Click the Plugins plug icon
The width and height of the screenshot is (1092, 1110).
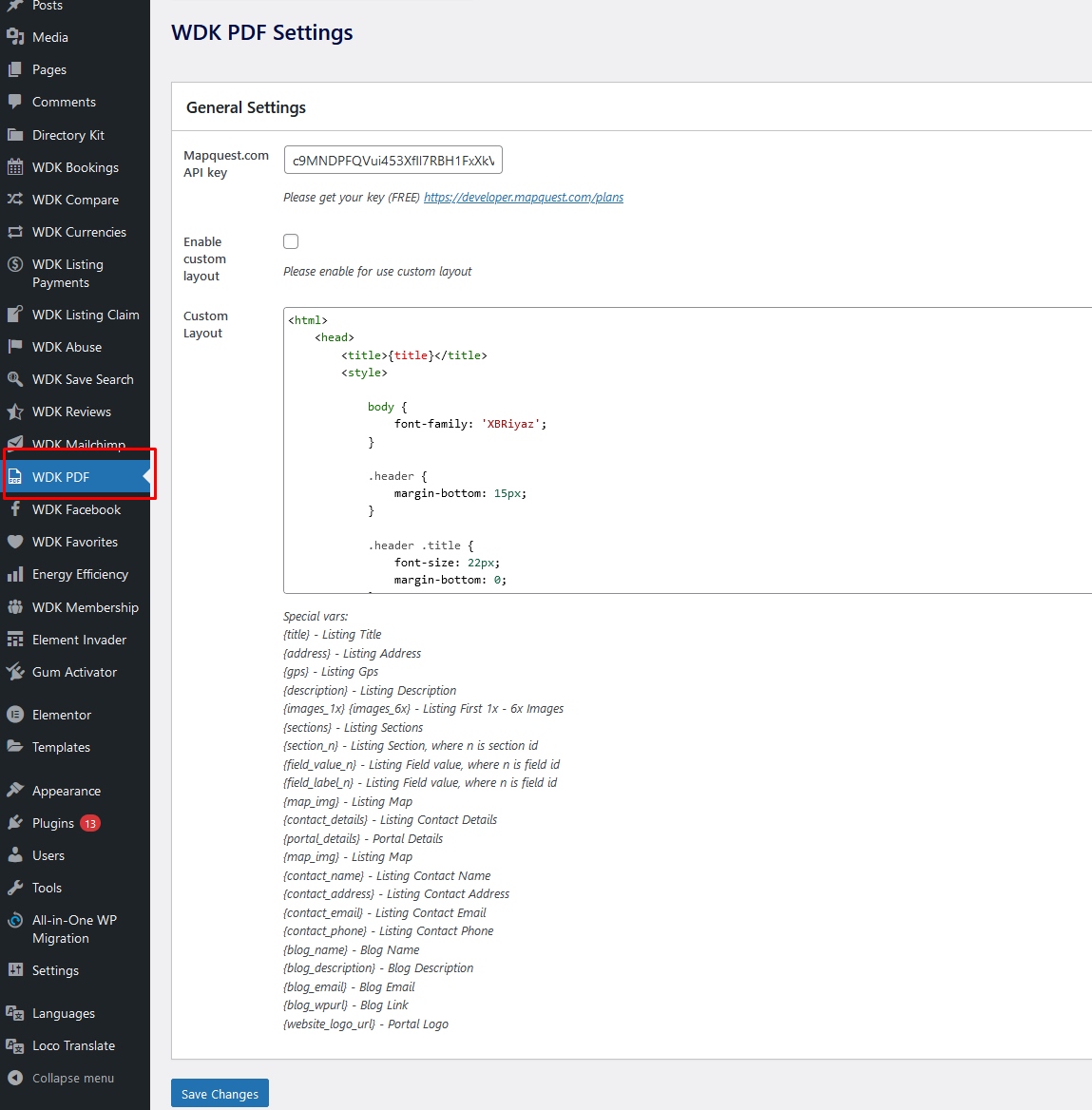(15, 823)
